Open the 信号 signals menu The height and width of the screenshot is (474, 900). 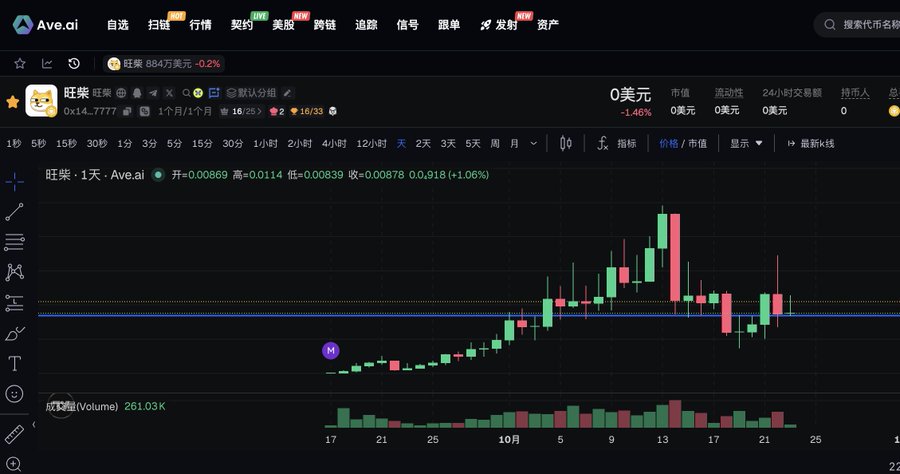tap(408, 25)
